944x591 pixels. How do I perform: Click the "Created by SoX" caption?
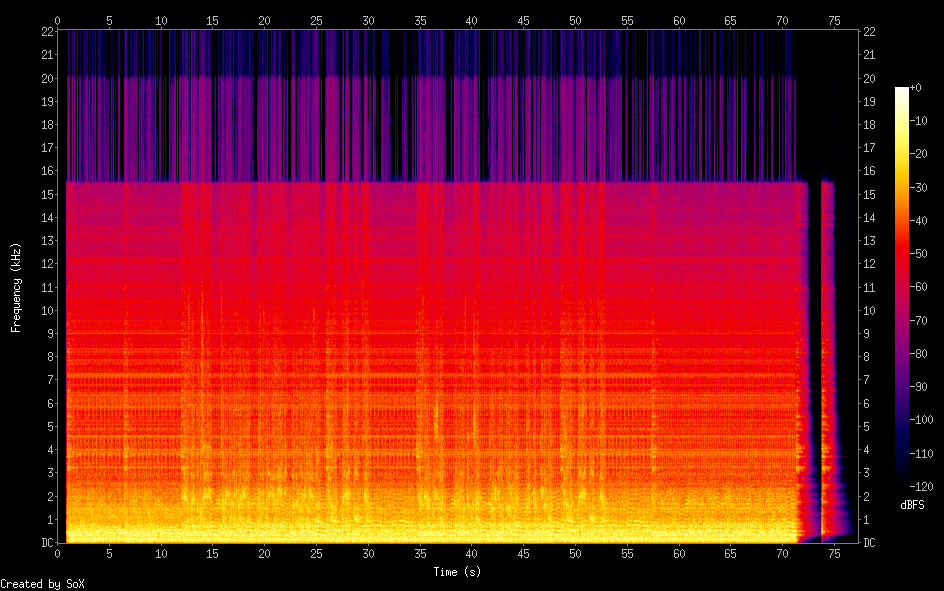tap(42, 584)
